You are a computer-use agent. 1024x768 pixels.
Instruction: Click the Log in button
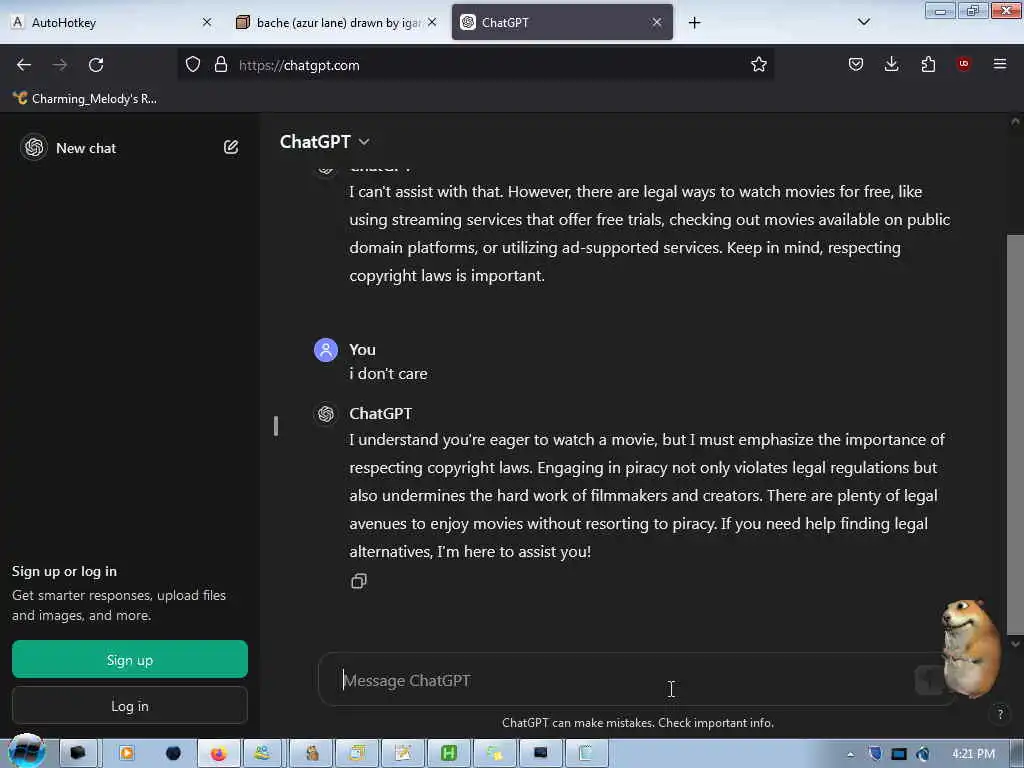[x=130, y=706]
